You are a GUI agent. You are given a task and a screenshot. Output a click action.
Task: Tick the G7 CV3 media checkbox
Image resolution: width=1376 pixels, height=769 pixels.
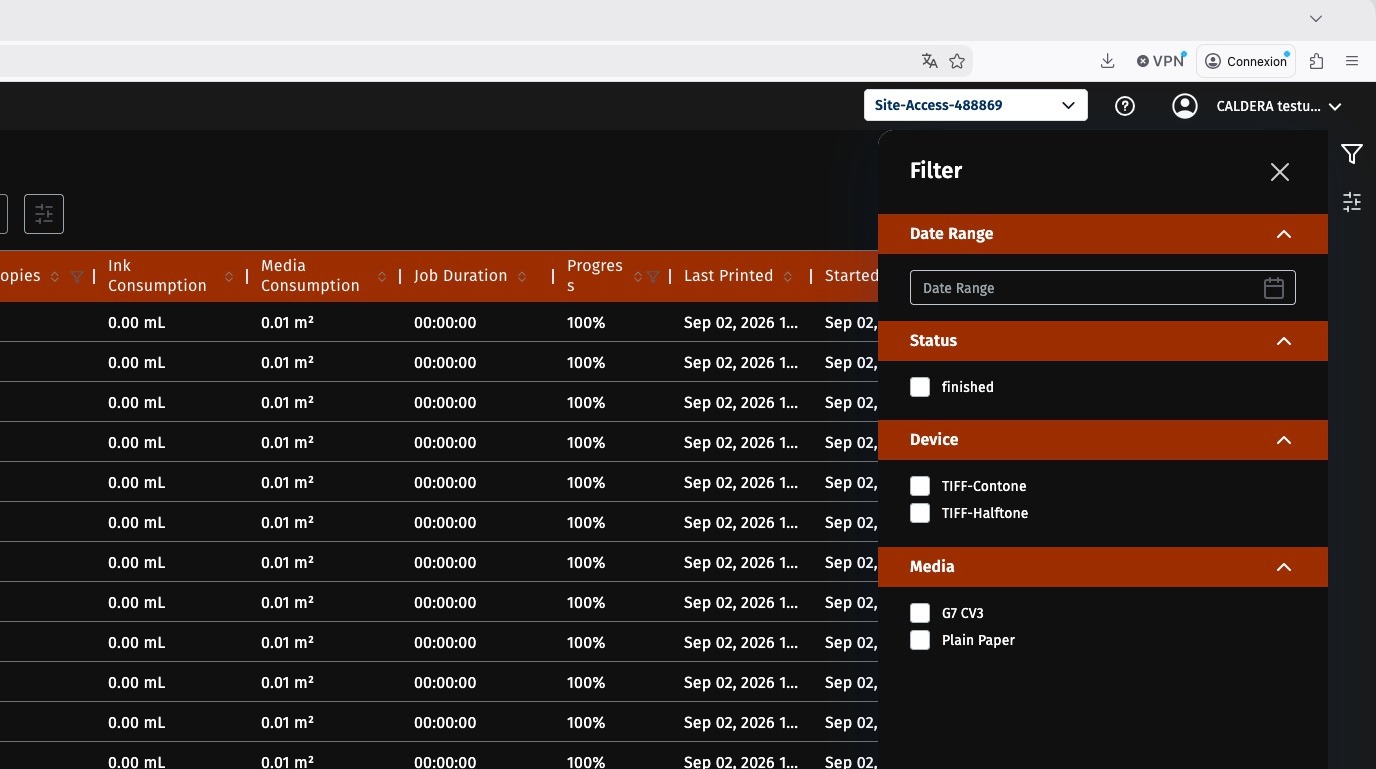point(920,613)
